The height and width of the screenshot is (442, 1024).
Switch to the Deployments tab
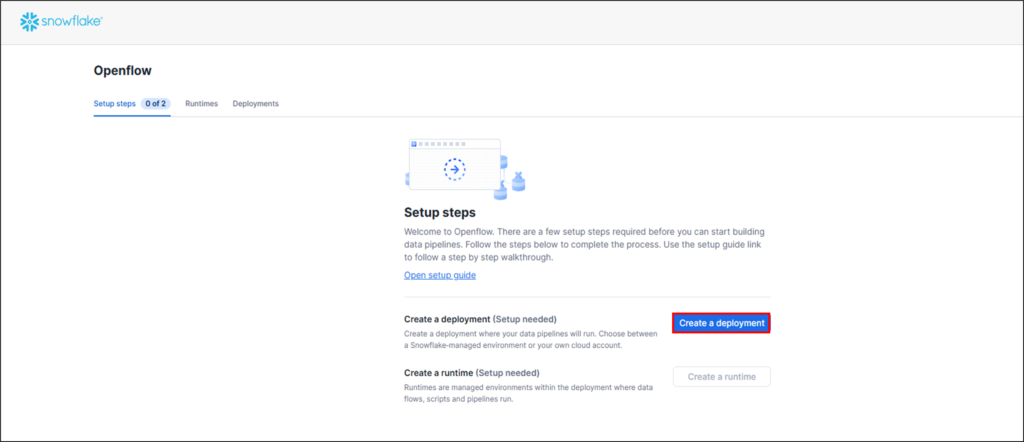(x=255, y=104)
